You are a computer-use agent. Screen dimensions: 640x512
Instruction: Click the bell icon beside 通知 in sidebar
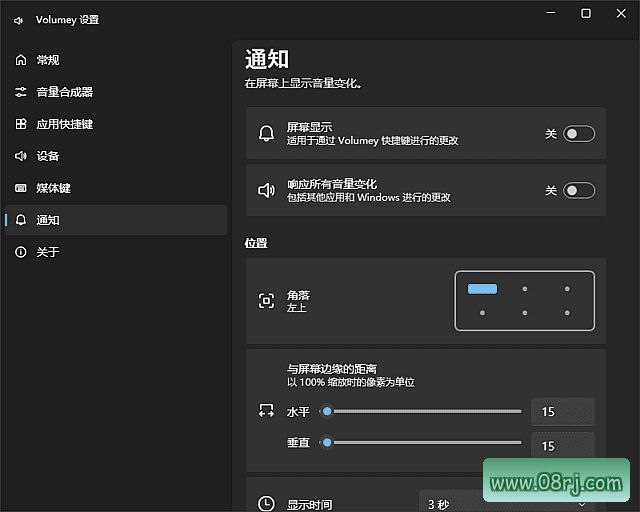[21, 220]
